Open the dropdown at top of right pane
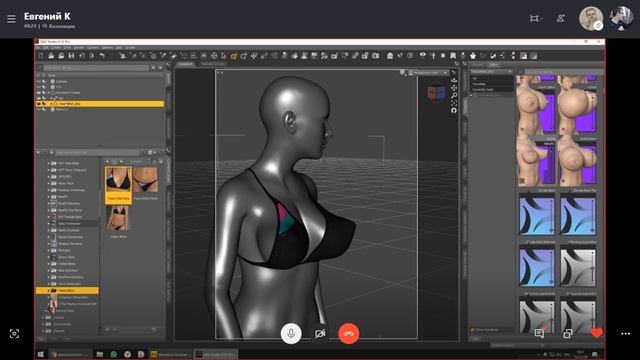 pos(491,72)
